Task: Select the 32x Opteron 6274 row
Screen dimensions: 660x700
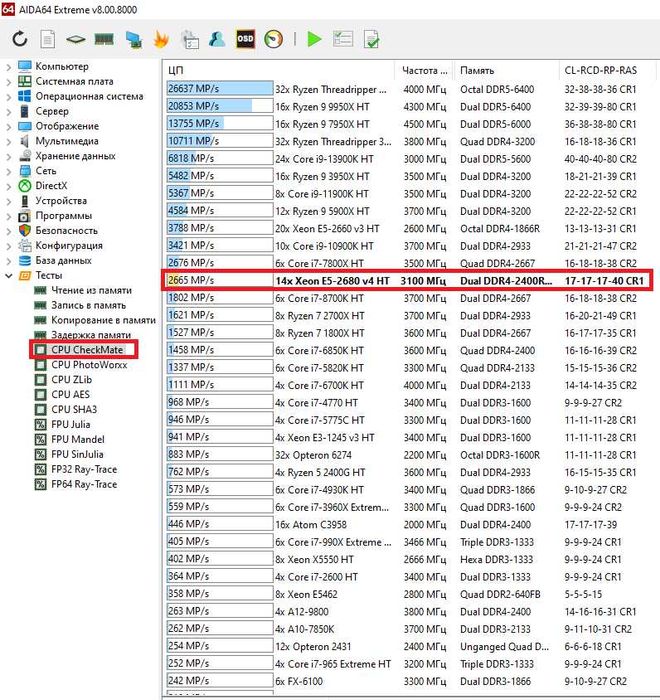Action: (407, 455)
